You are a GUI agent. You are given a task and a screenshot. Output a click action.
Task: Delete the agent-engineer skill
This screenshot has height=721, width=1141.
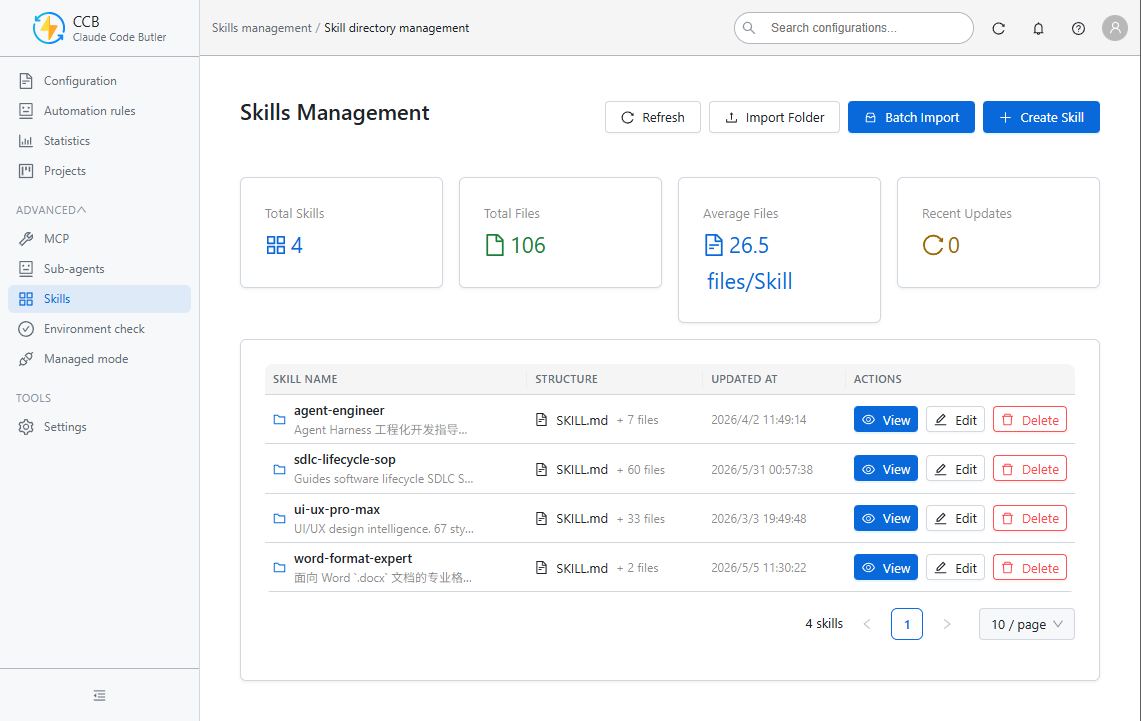point(1030,420)
